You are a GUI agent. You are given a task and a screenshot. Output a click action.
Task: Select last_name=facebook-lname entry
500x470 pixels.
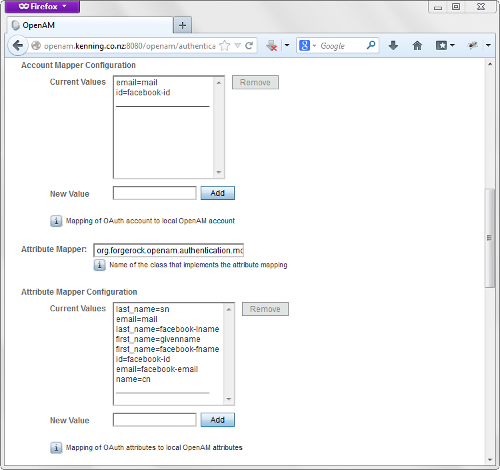coord(167,329)
